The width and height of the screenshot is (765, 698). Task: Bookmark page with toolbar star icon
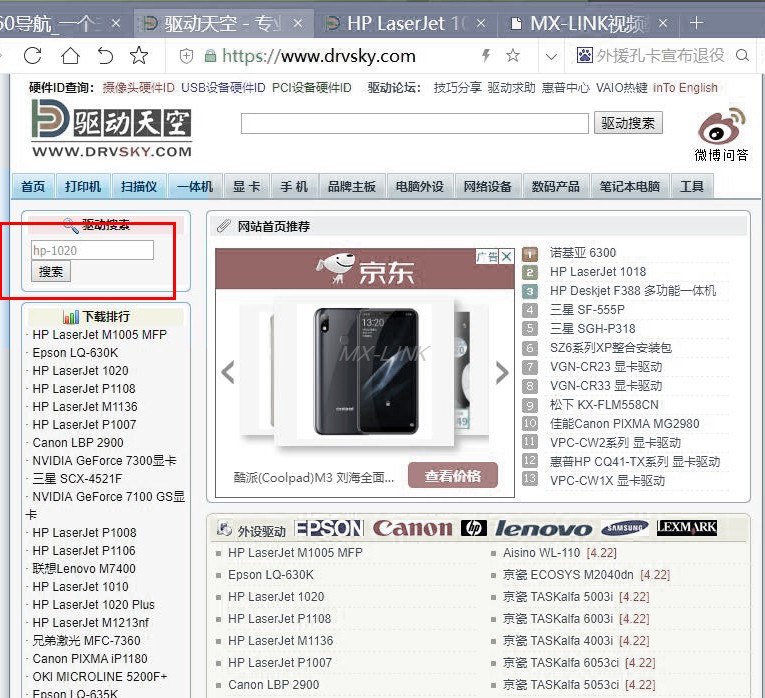(139, 55)
